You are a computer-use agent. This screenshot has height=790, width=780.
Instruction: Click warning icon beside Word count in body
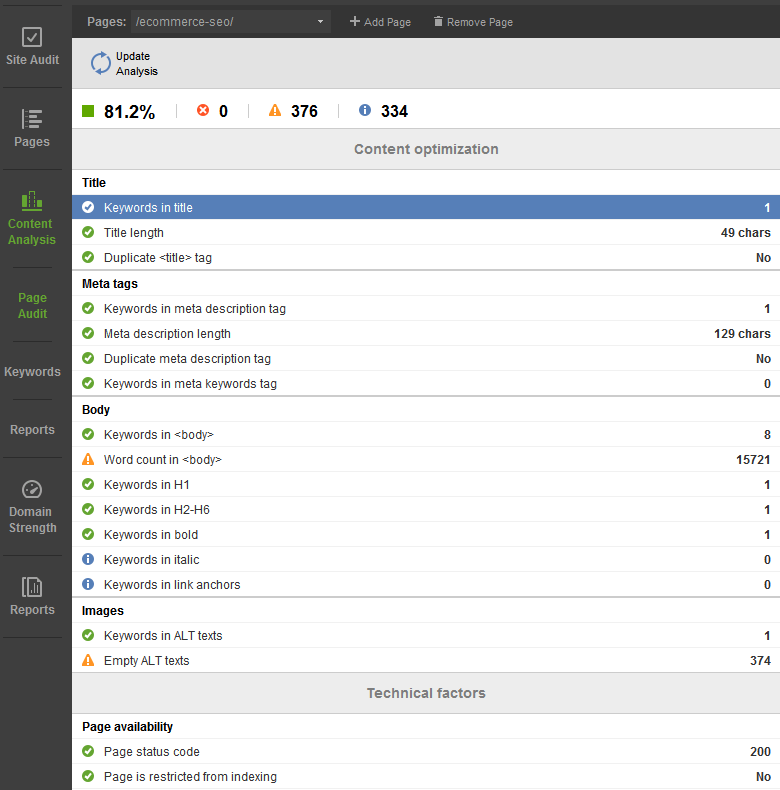(x=88, y=459)
